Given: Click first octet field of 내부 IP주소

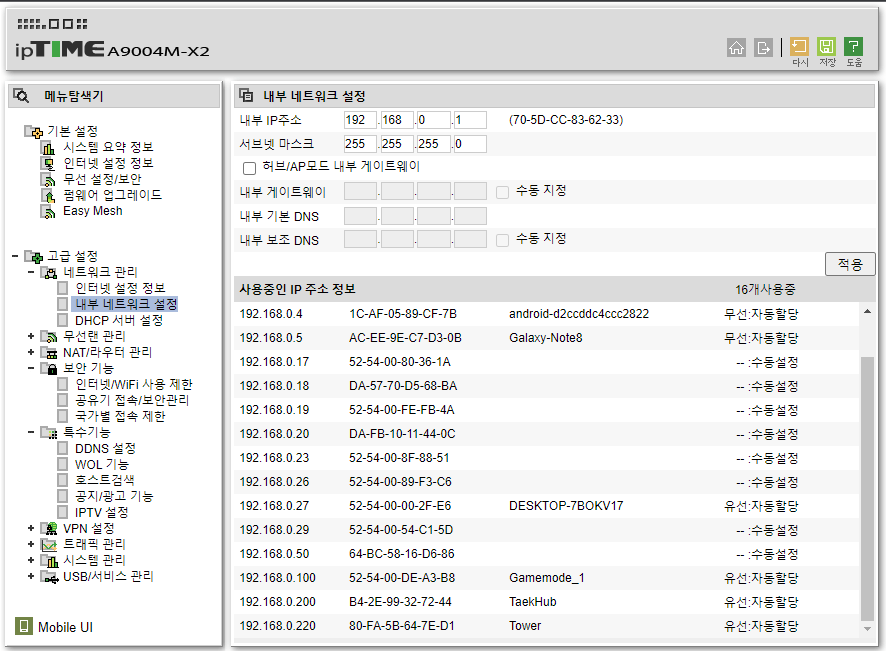Looking at the screenshot, I should (x=360, y=120).
